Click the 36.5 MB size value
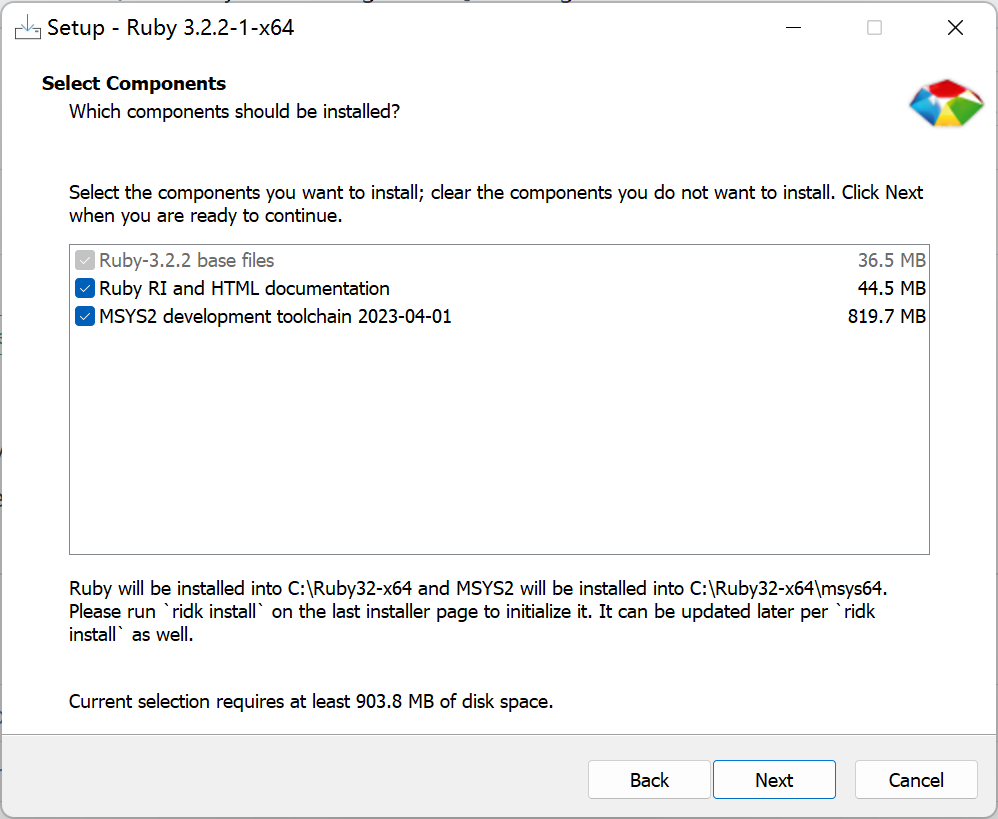This screenshot has width=998, height=819. point(892,261)
